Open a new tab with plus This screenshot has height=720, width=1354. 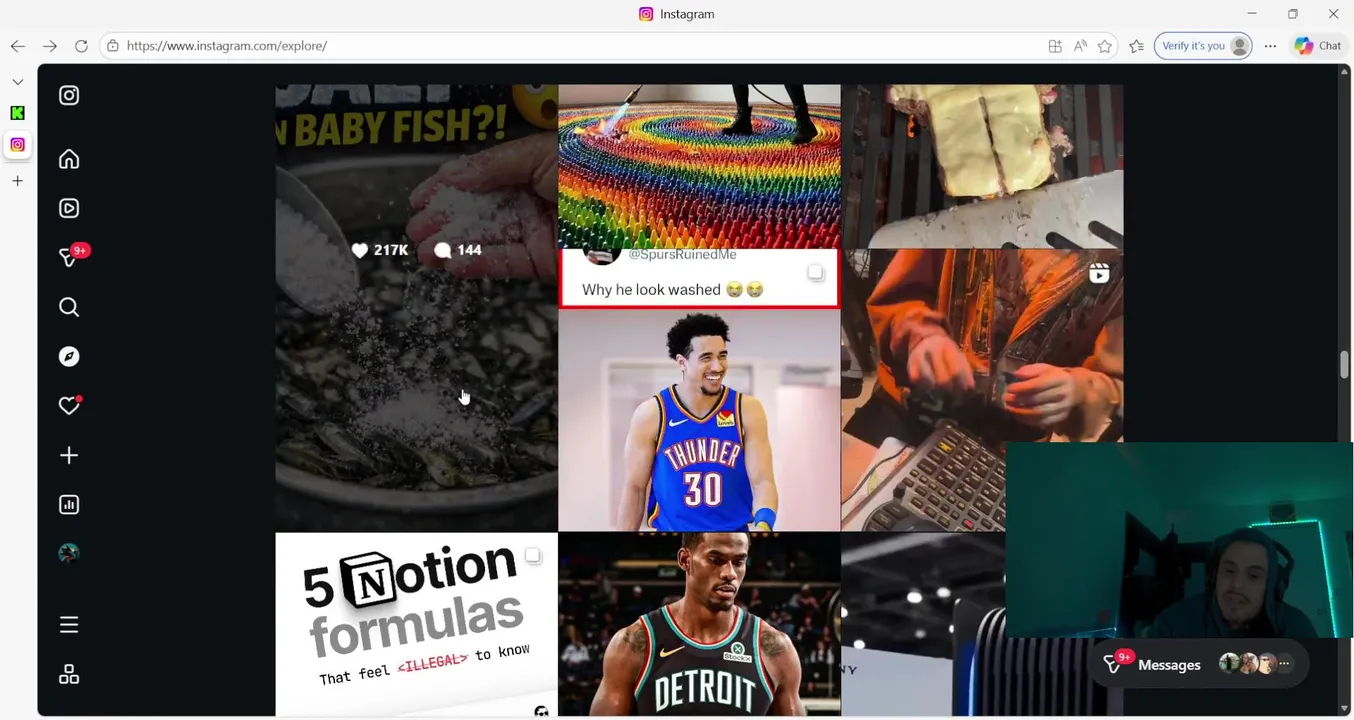[17, 181]
